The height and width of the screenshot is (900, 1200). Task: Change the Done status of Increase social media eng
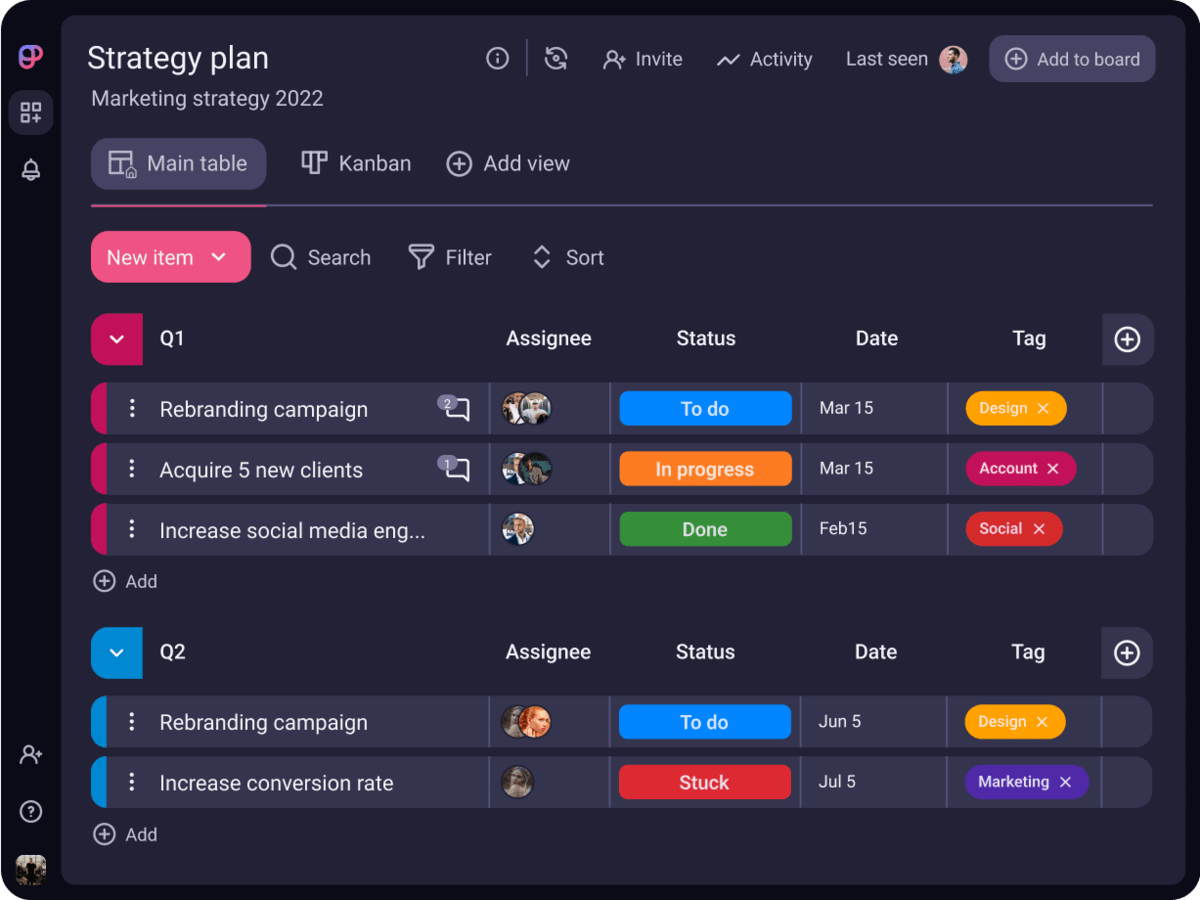coord(705,529)
